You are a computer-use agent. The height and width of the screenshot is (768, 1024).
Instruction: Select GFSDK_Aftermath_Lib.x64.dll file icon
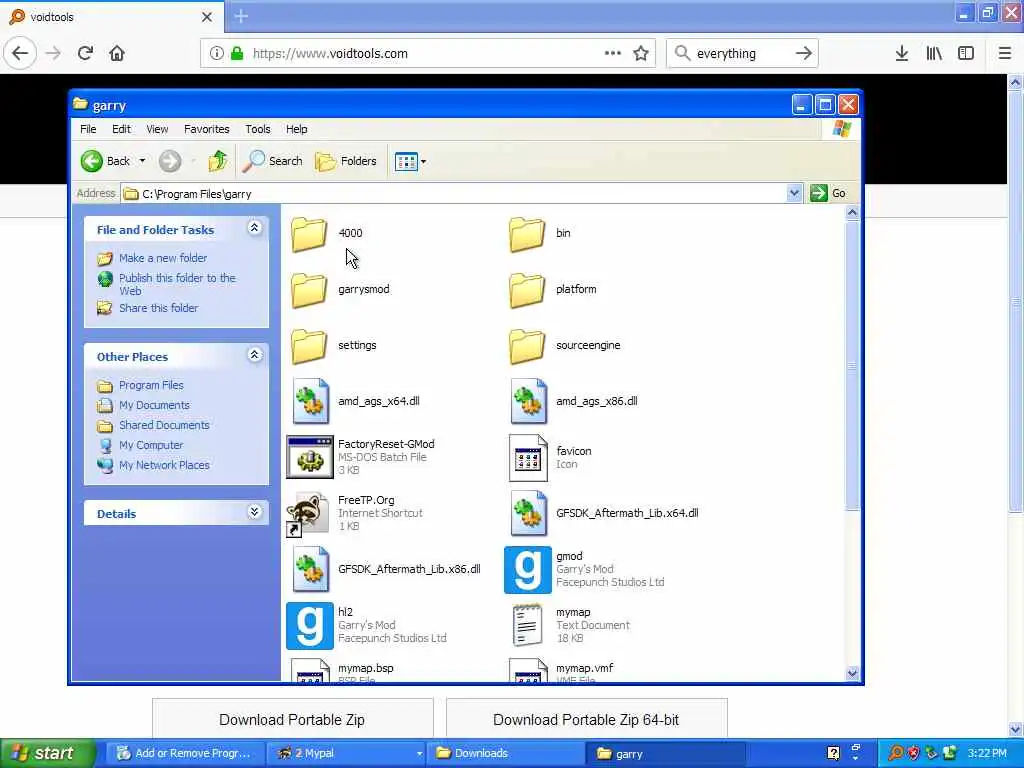click(x=528, y=513)
